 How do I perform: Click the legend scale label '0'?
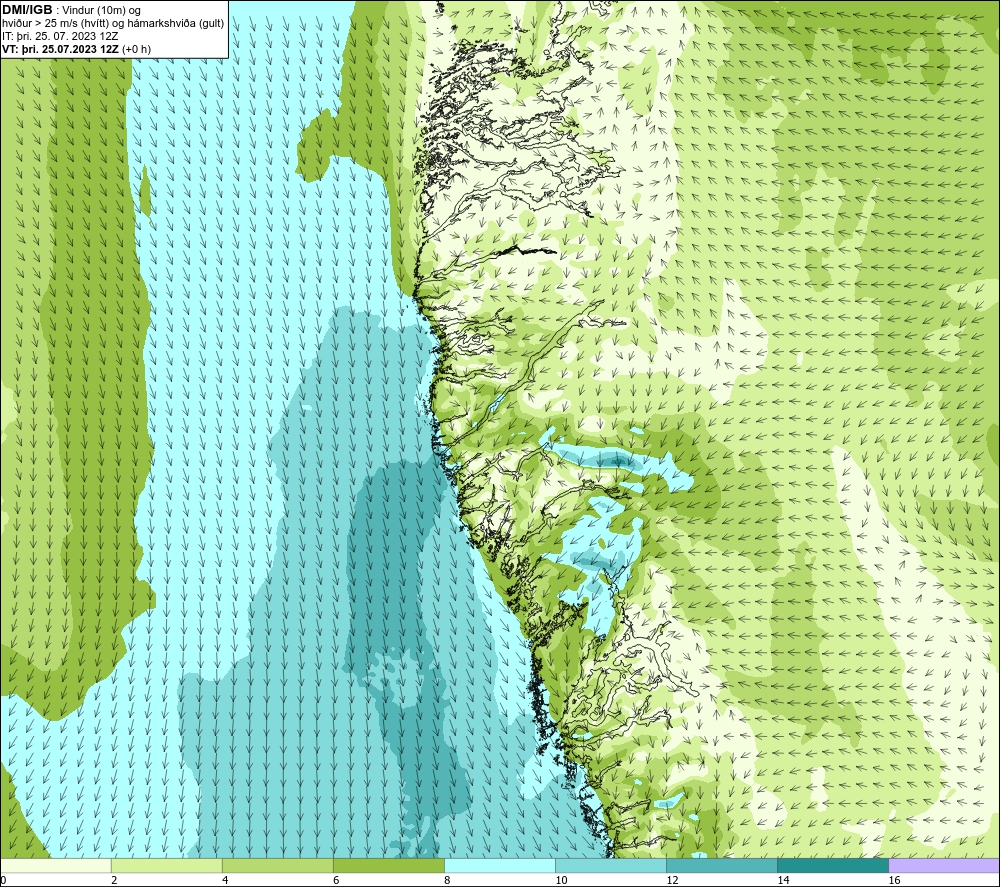click(x=4, y=880)
